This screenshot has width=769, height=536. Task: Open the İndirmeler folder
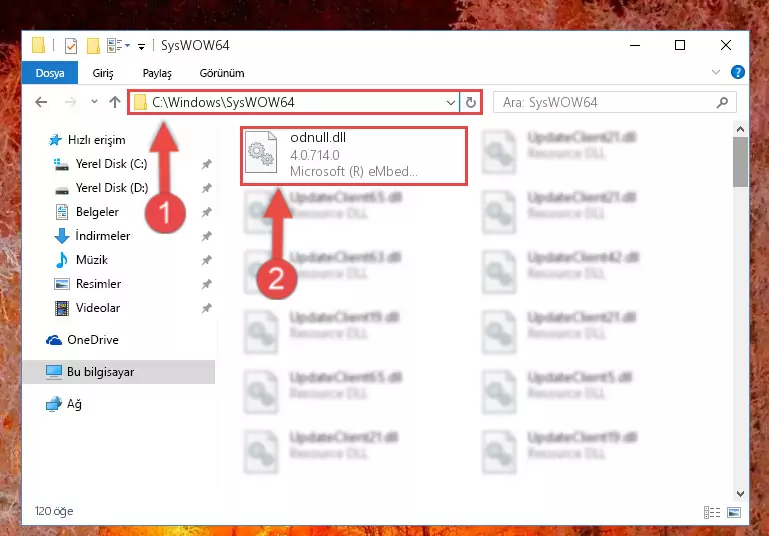(92, 236)
